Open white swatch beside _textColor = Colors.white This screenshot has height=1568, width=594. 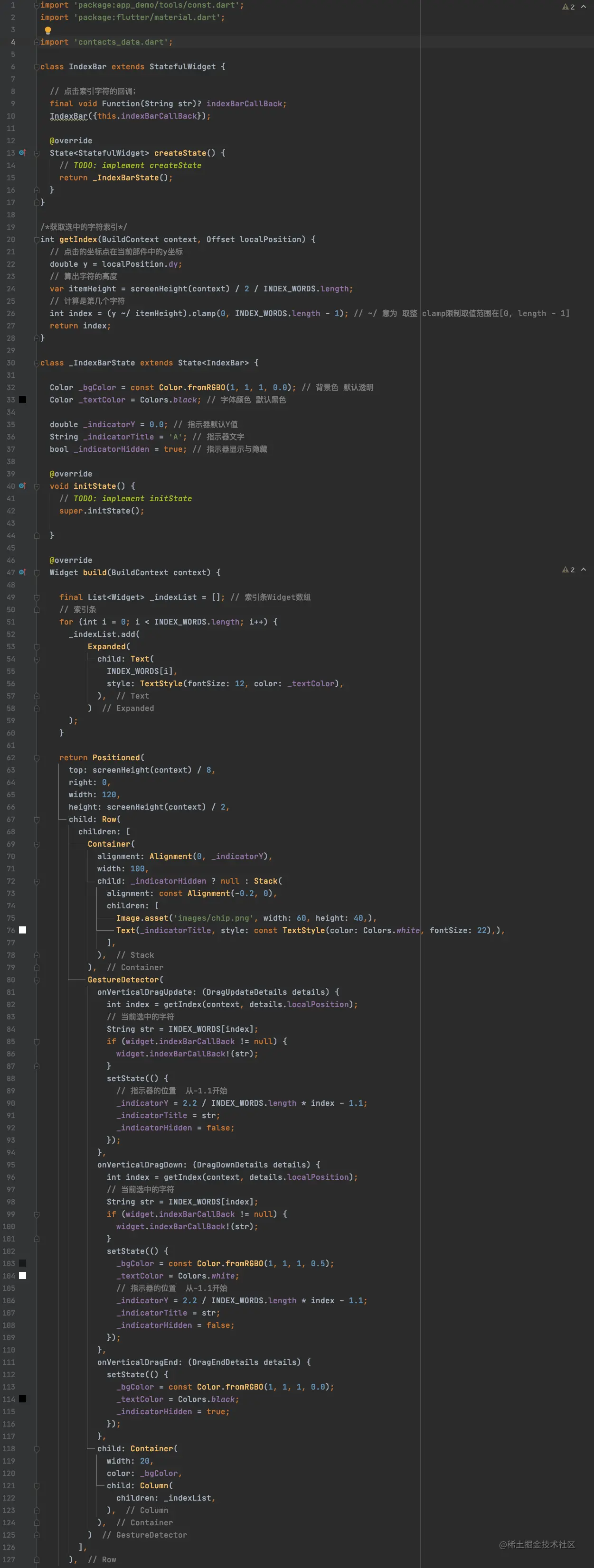pos(22,1275)
